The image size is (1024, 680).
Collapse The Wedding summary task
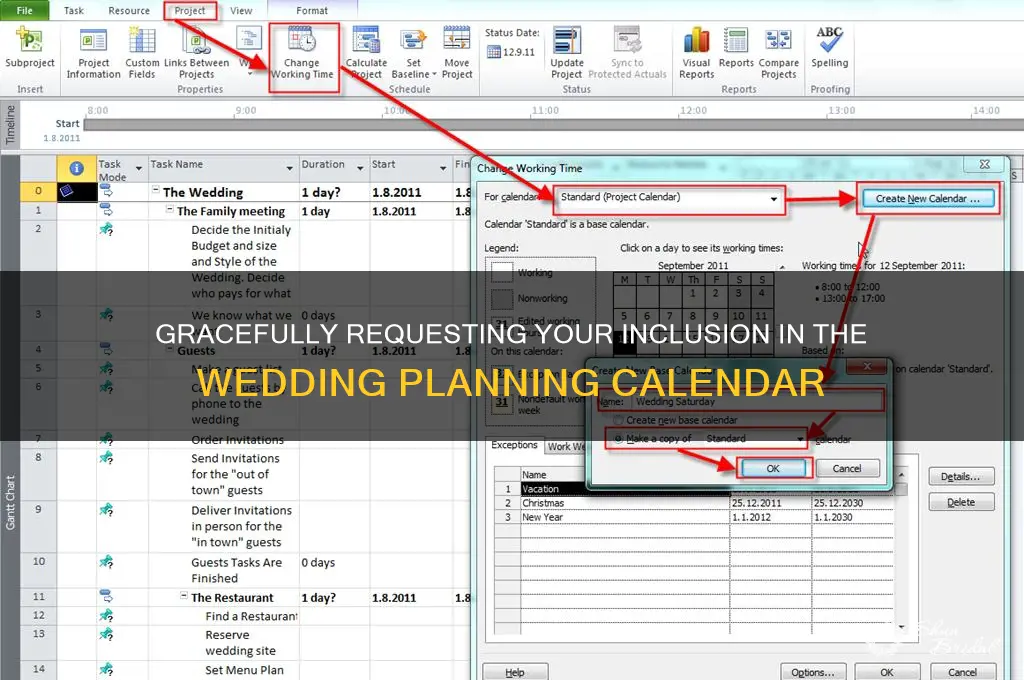(x=156, y=190)
